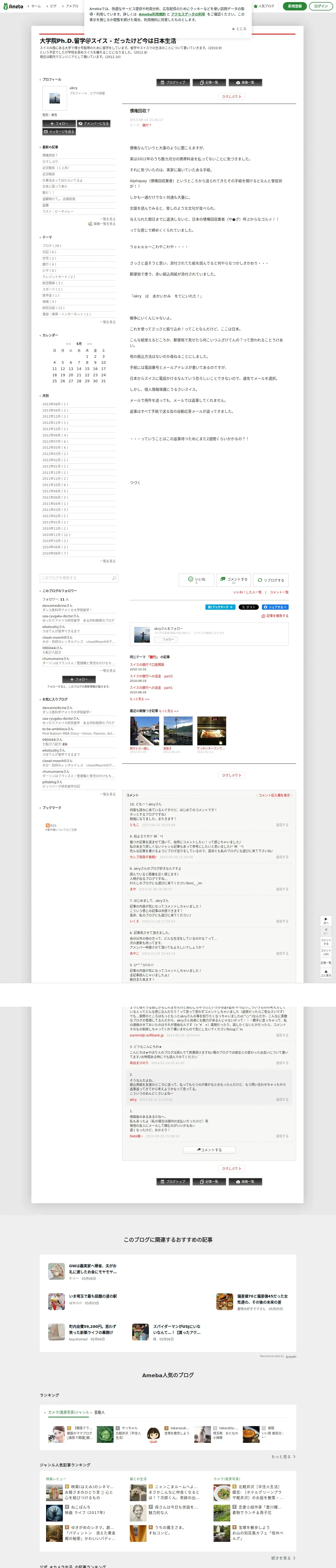
Task: Open archive 2010年11月 ( 12 )
Action: click(x=56, y=534)
